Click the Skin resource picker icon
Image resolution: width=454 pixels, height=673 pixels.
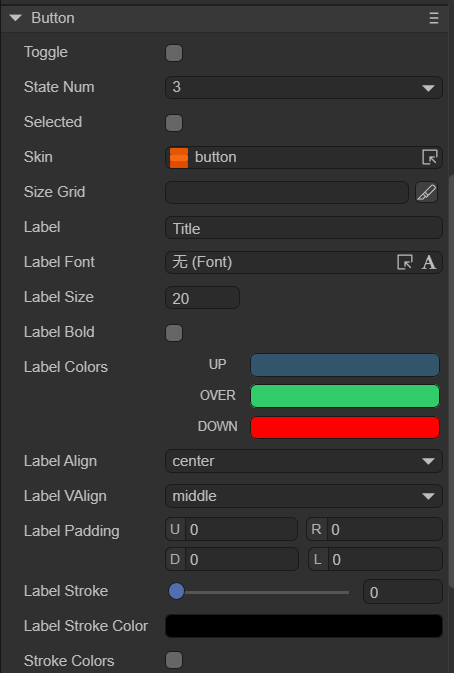coord(430,157)
